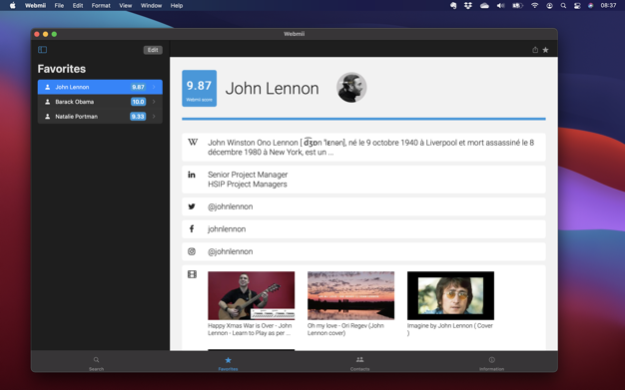Click person icon beside John Lennon

[x=47, y=87]
